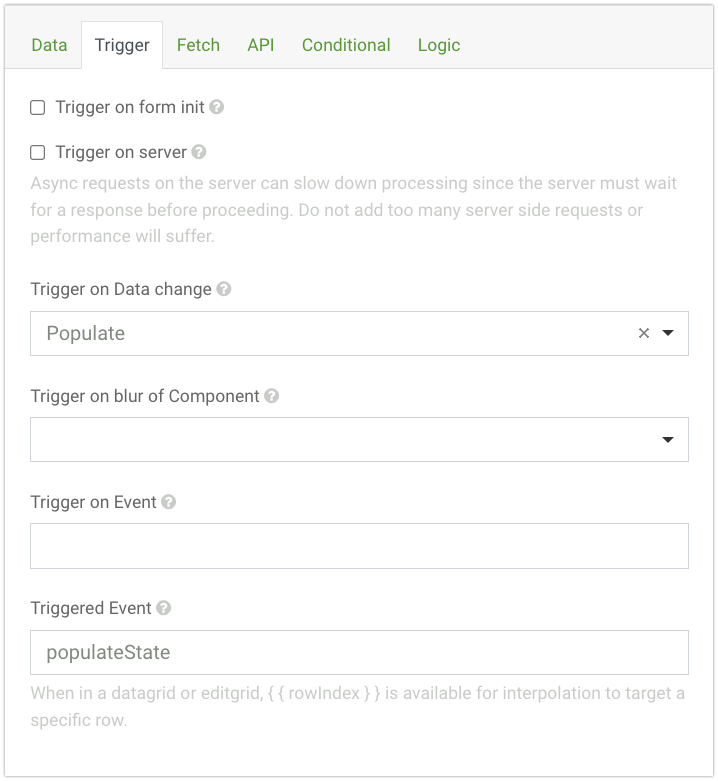Switch to the Data tab
This screenshot has width=718, height=781.
pos(49,45)
